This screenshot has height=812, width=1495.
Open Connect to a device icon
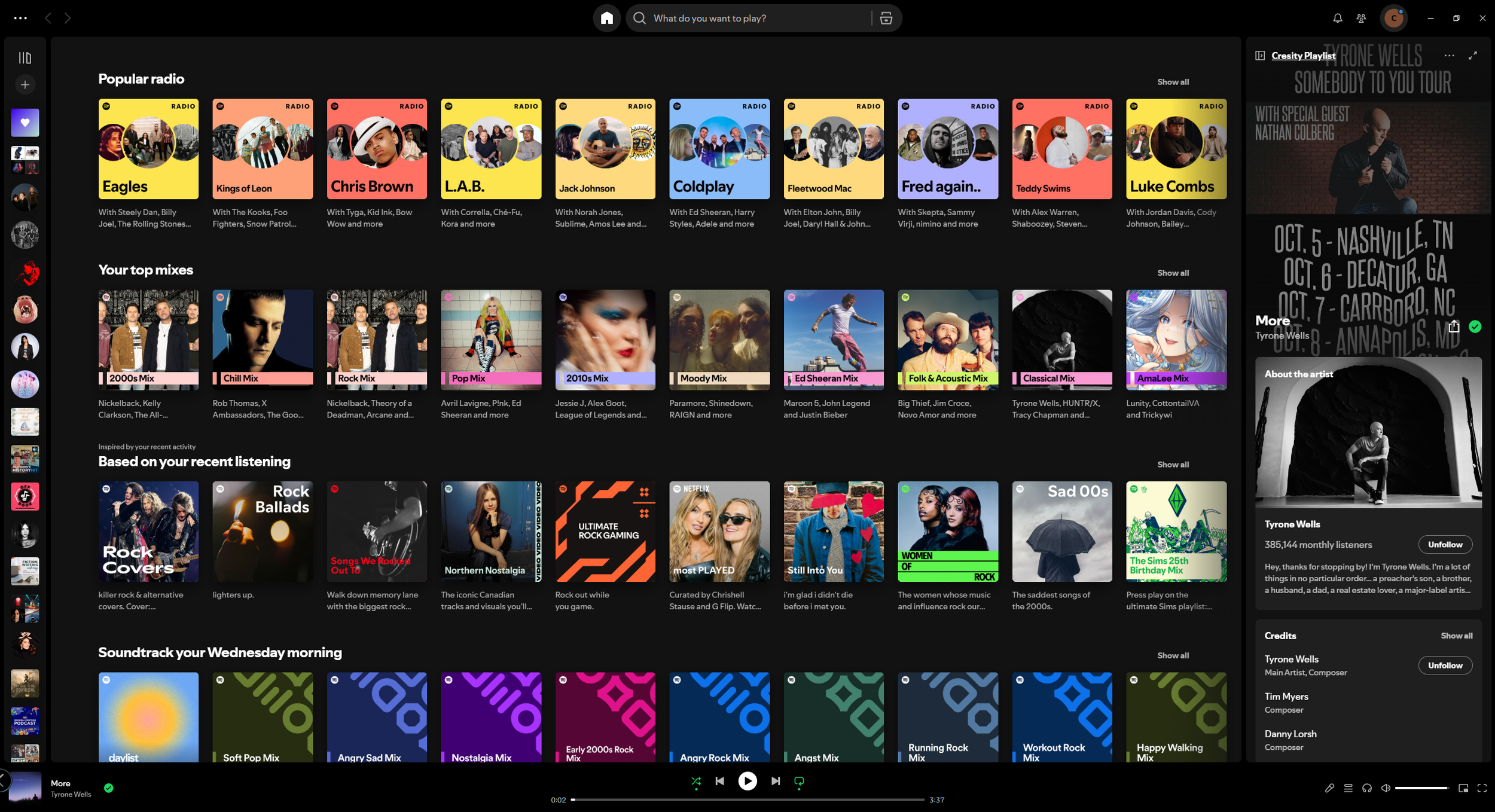(x=1366, y=788)
